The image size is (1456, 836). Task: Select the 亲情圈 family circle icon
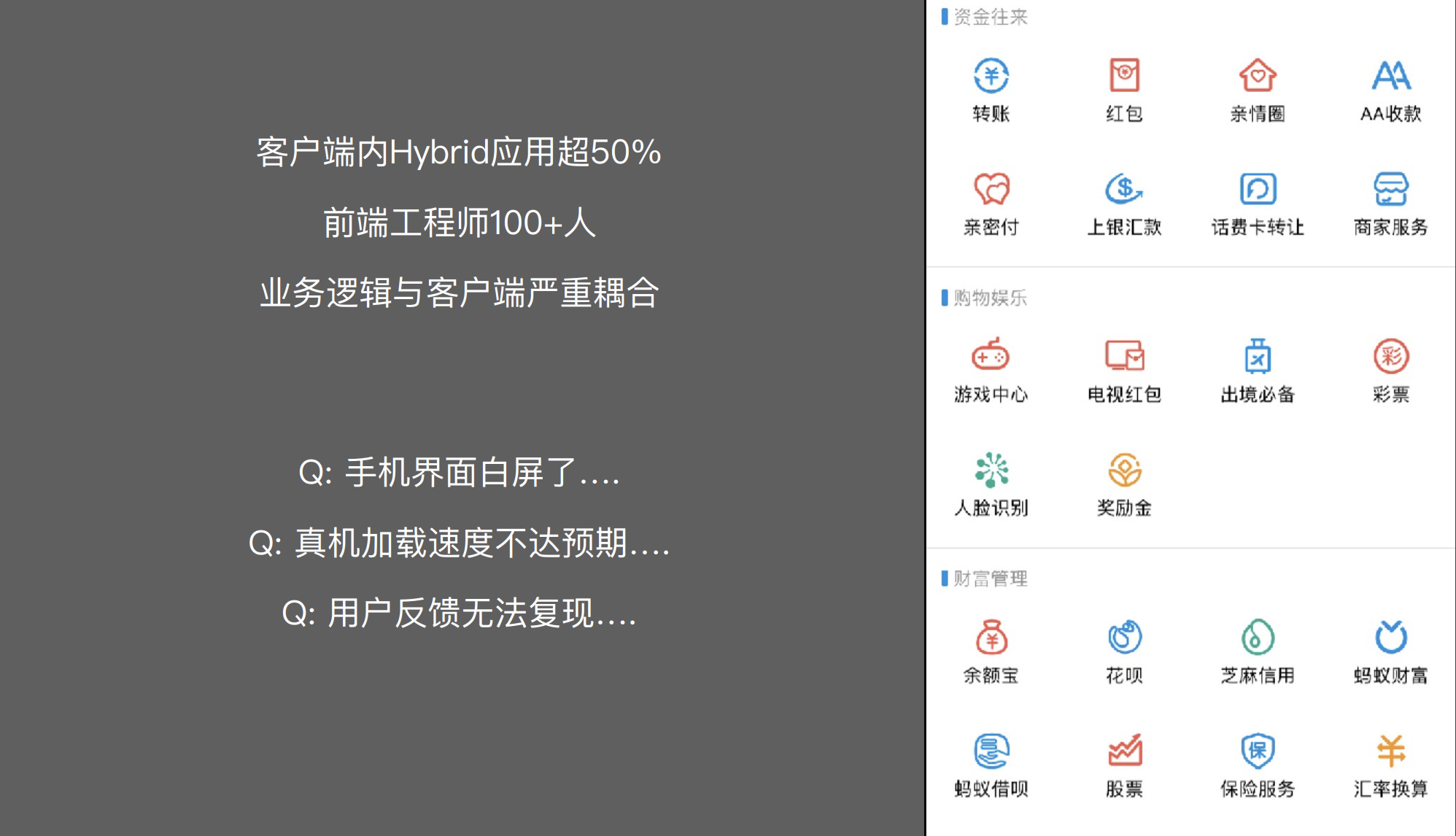1258,75
